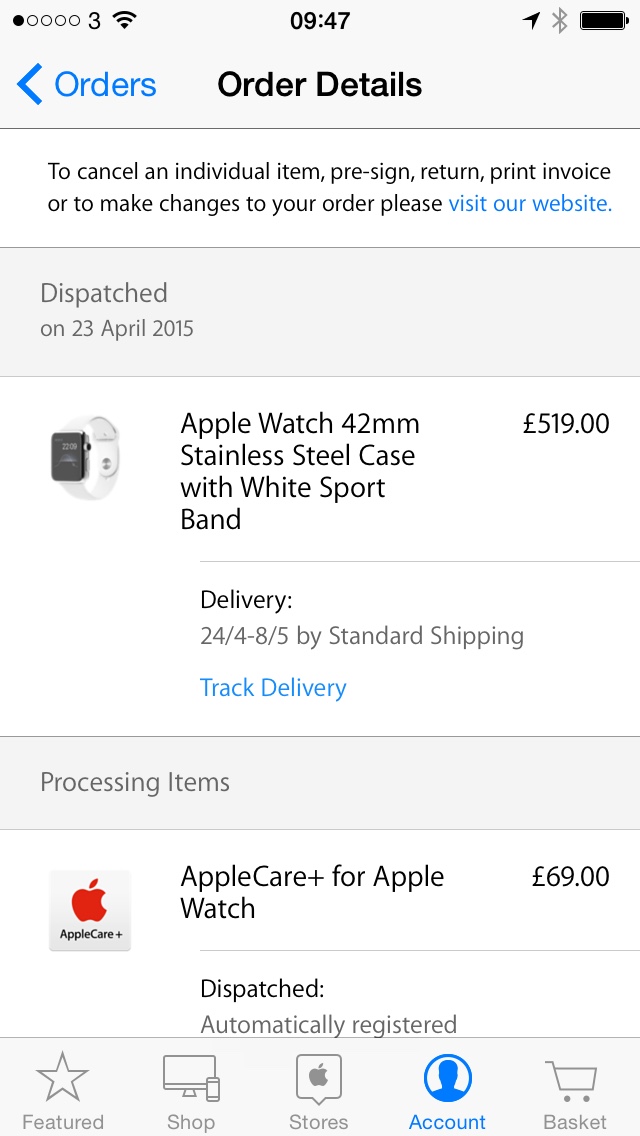Image resolution: width=640 pixels, height=1136 pixels.
Task: Switch to the Basket tab label
Action: pyautogui.click(x=575, y=1122)
